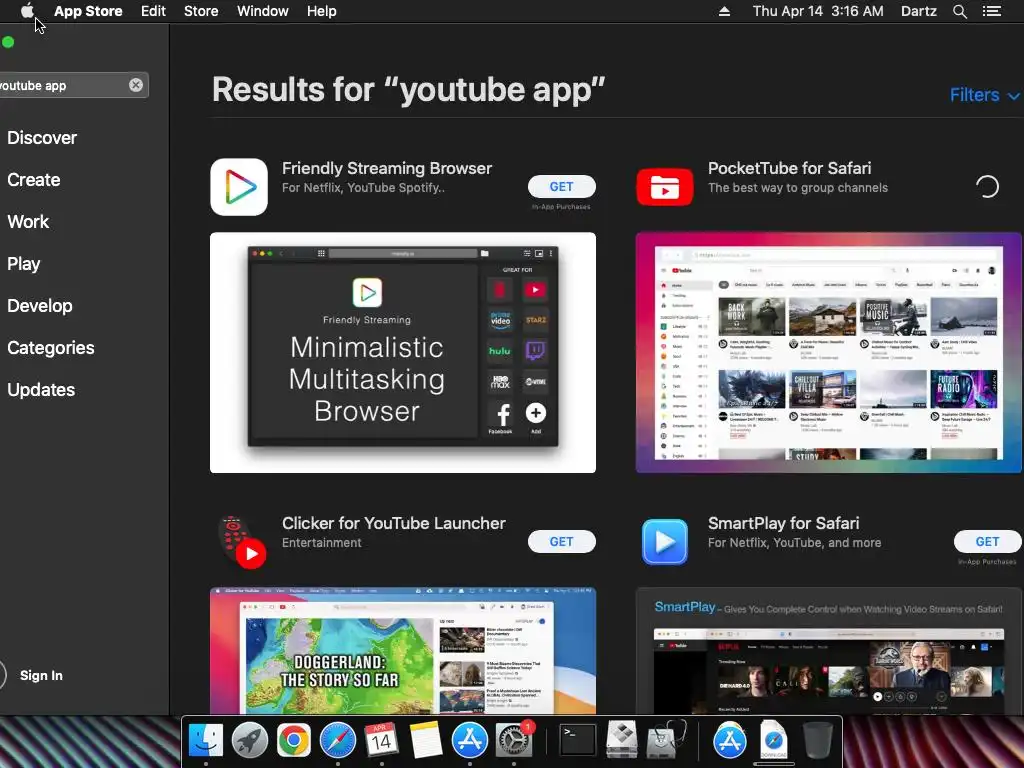Viewport: 1024px width, 768px height.
Task: Click the Friendly Streaming Browser title
Action: click(x=387, y=168)
